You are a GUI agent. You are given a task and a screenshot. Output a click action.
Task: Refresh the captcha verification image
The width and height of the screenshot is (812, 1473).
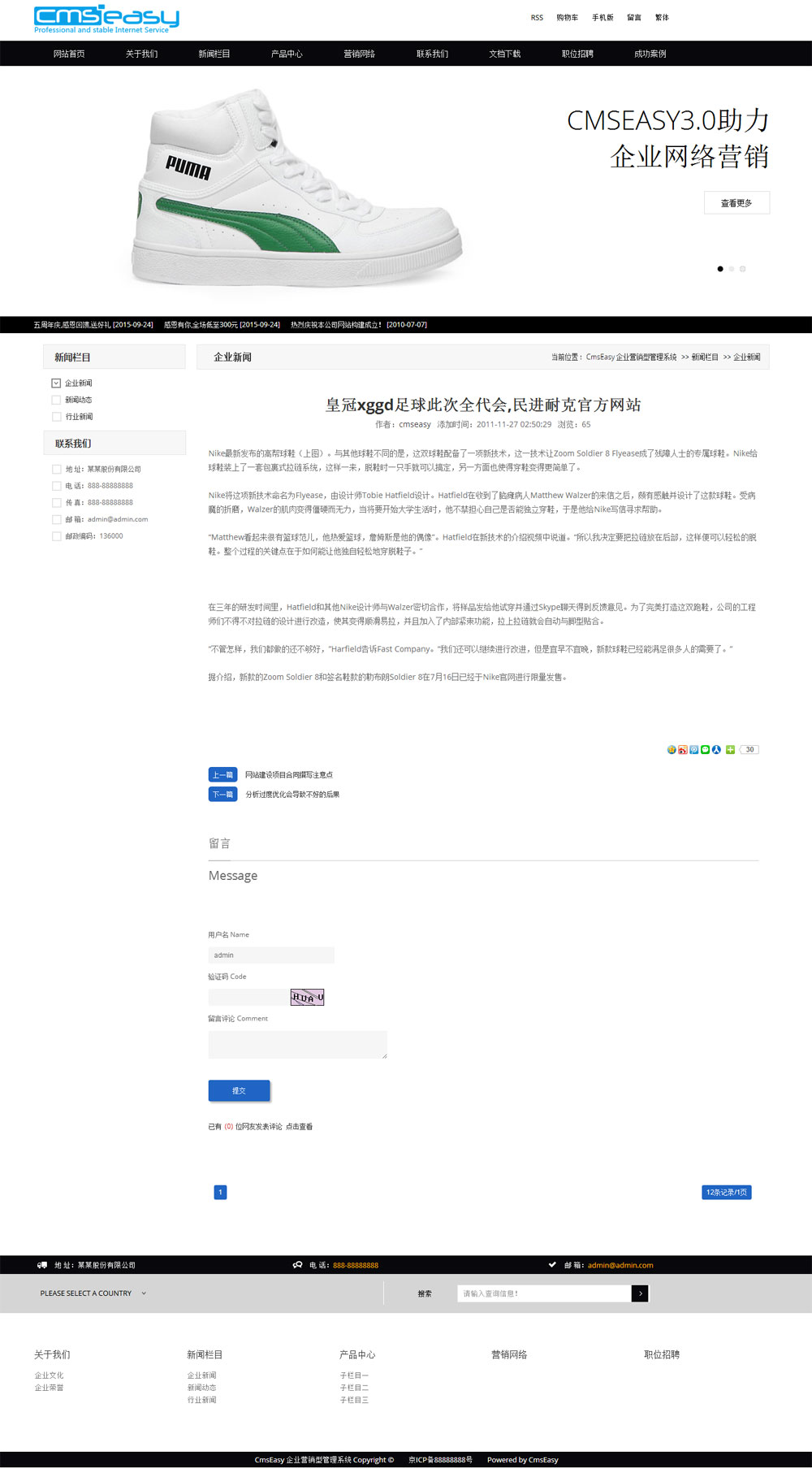pos(307,997)
